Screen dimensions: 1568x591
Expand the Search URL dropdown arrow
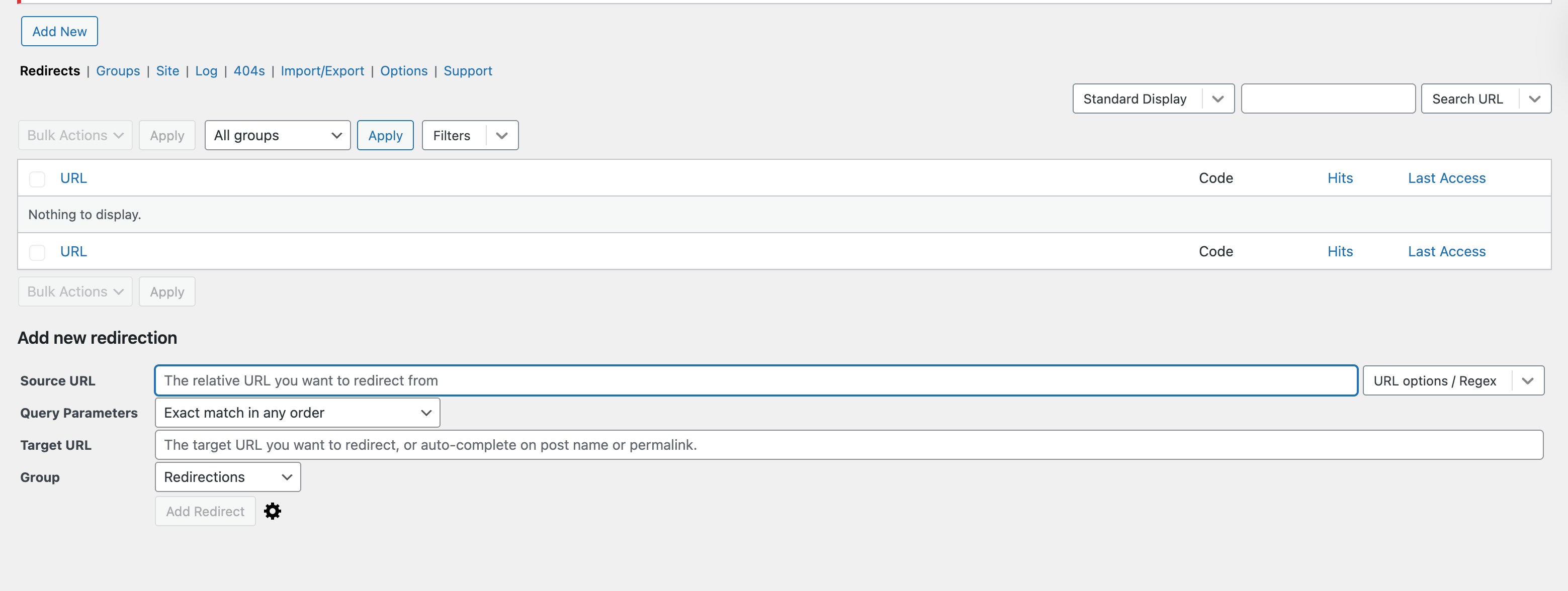[1534, 99]
